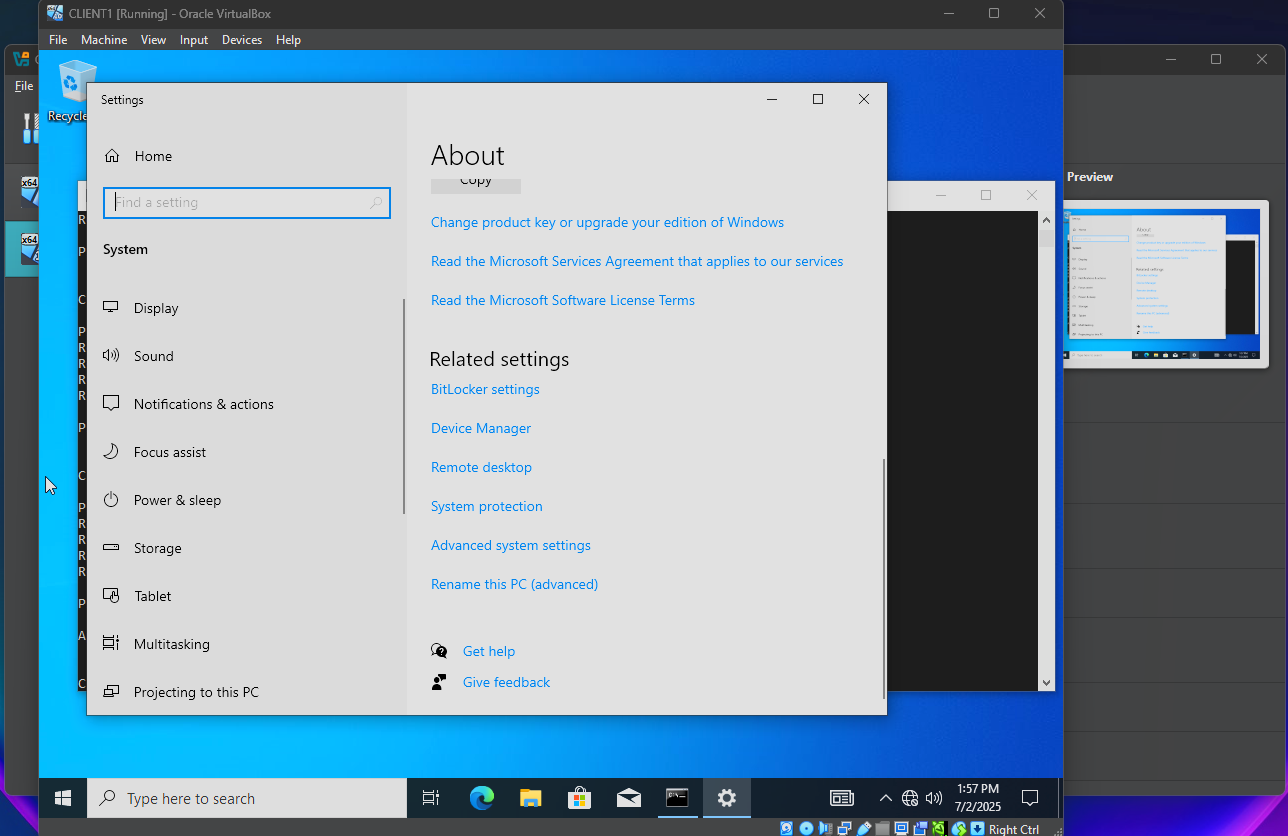Viewport: 1288px width, 836px height.
Task: Open Mail app from taskbar
Action: coord(629,798)
